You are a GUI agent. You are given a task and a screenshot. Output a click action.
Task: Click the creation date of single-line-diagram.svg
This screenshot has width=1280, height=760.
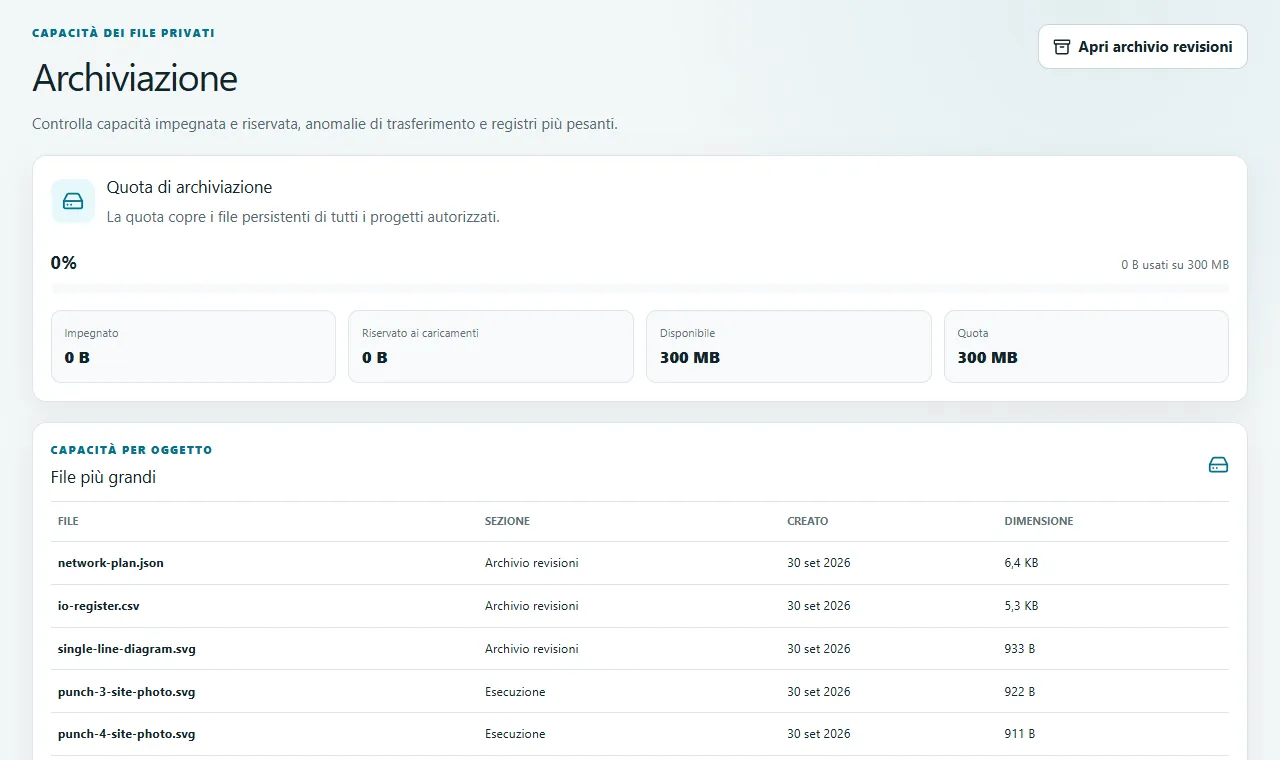819,649
